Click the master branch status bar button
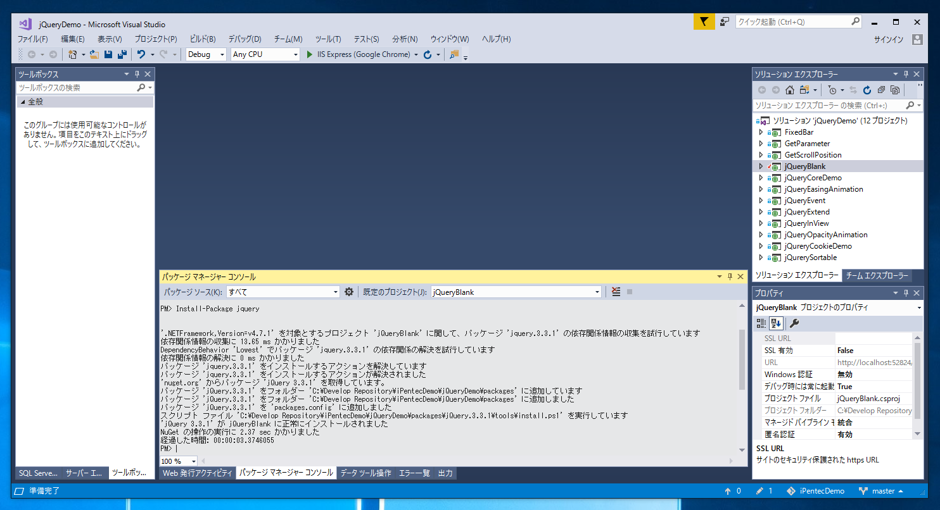This screenshot has width=940, height=510. point(881,491)
